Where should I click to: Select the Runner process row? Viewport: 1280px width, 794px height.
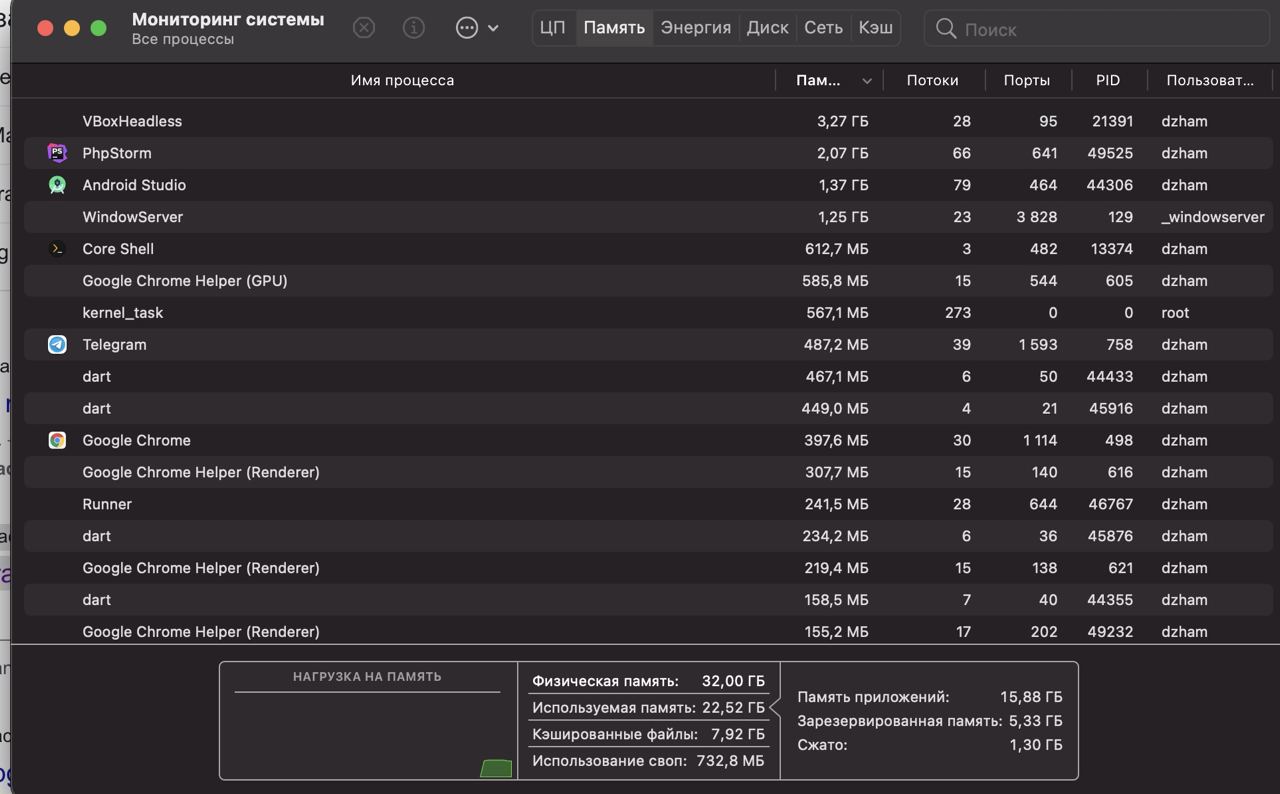click(x=648, y=504)
